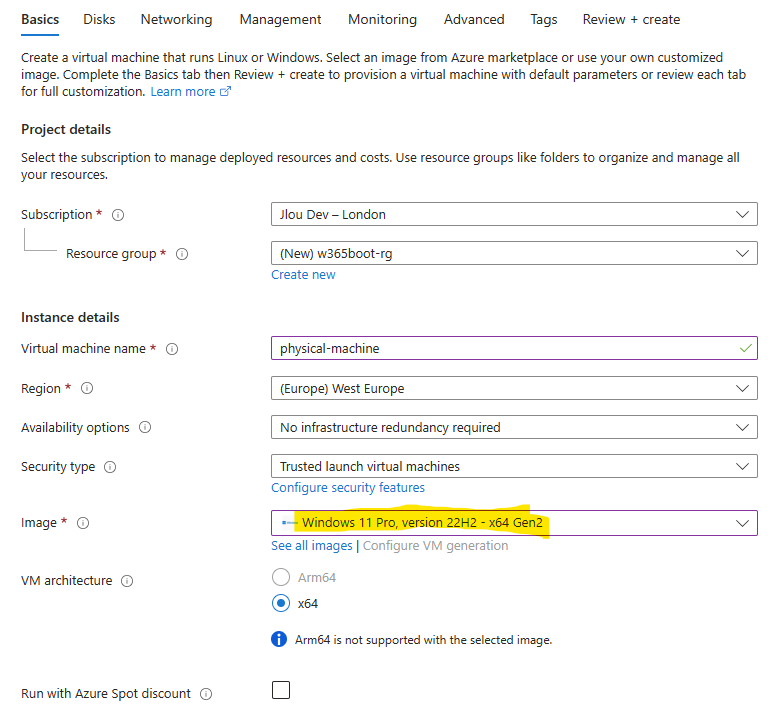Select the x64 architecture radio button
This screenshot has height=704, width=777.
pyautogui.click(x=280, y=603)
